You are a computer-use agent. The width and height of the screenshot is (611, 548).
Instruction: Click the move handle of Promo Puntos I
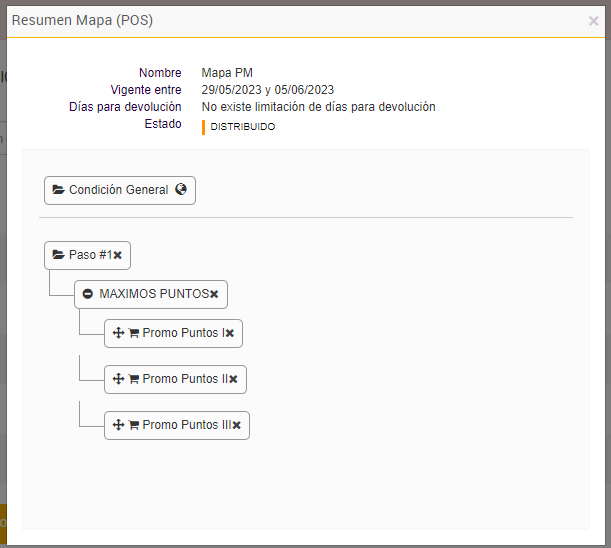(x=118, y=333)
